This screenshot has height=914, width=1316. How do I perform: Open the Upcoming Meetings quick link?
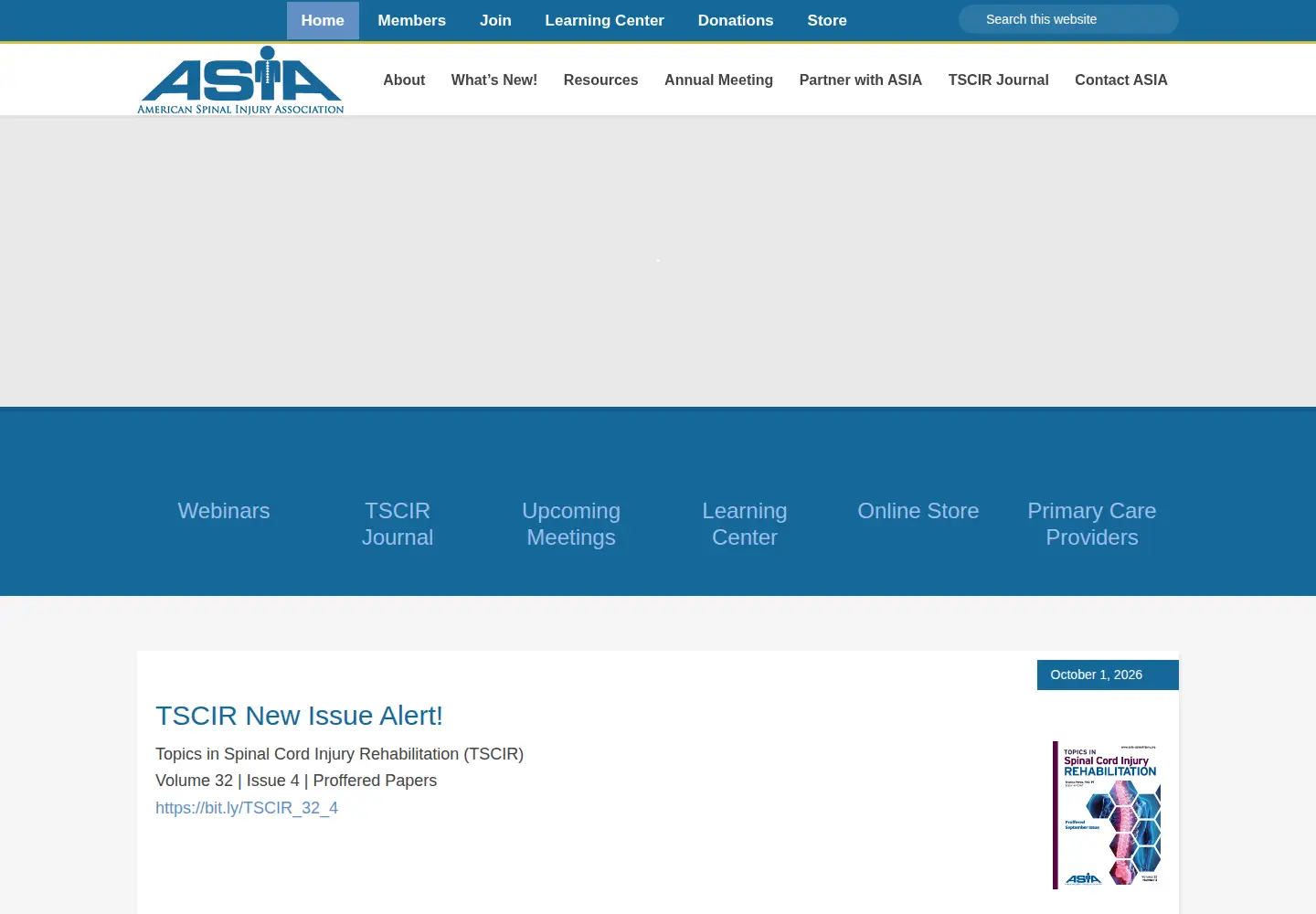[x=571, y=524]
